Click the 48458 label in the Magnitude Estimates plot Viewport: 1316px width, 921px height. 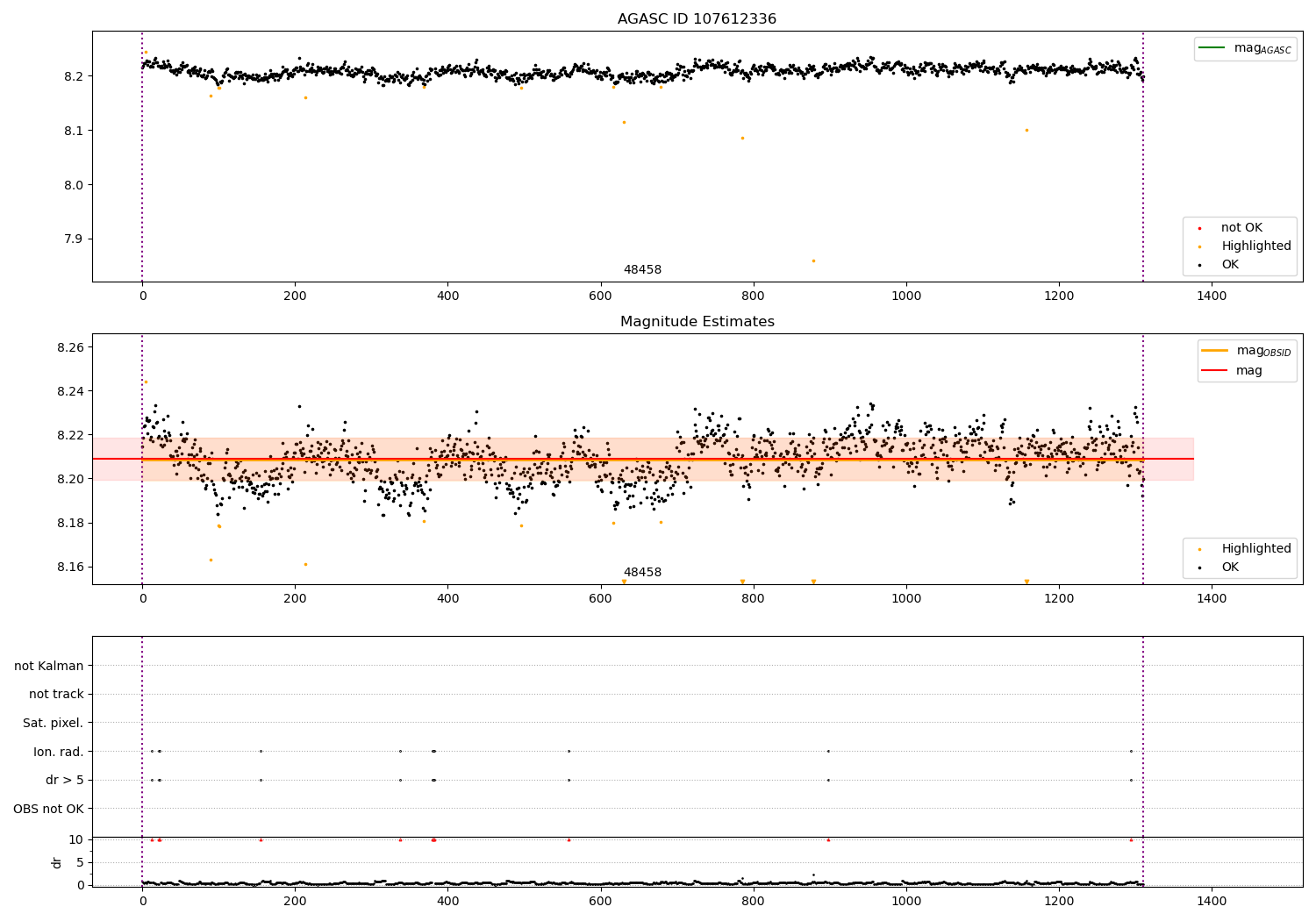(x=642, y=573)
